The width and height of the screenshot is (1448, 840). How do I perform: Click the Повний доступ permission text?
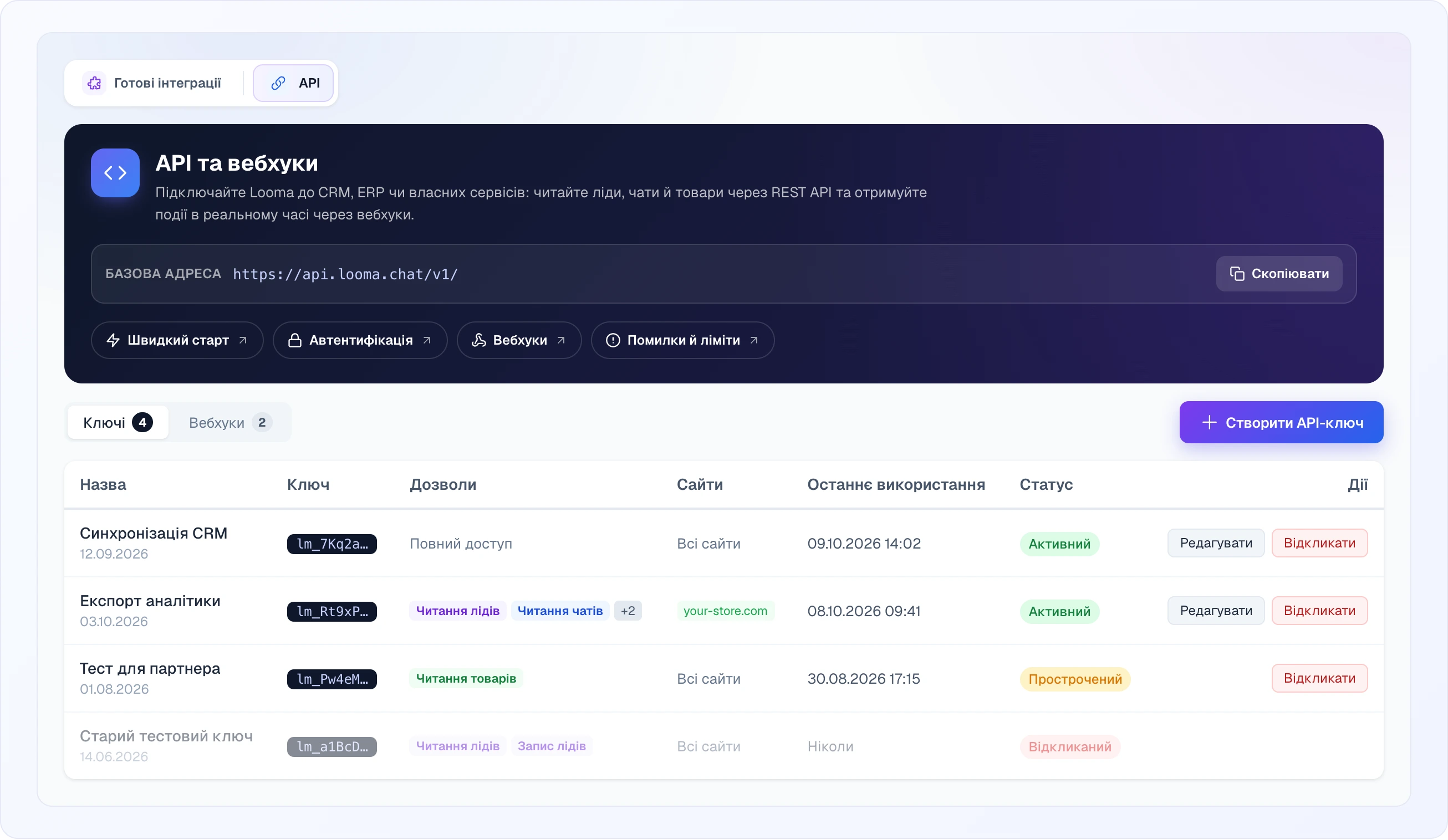coord(461,544)
